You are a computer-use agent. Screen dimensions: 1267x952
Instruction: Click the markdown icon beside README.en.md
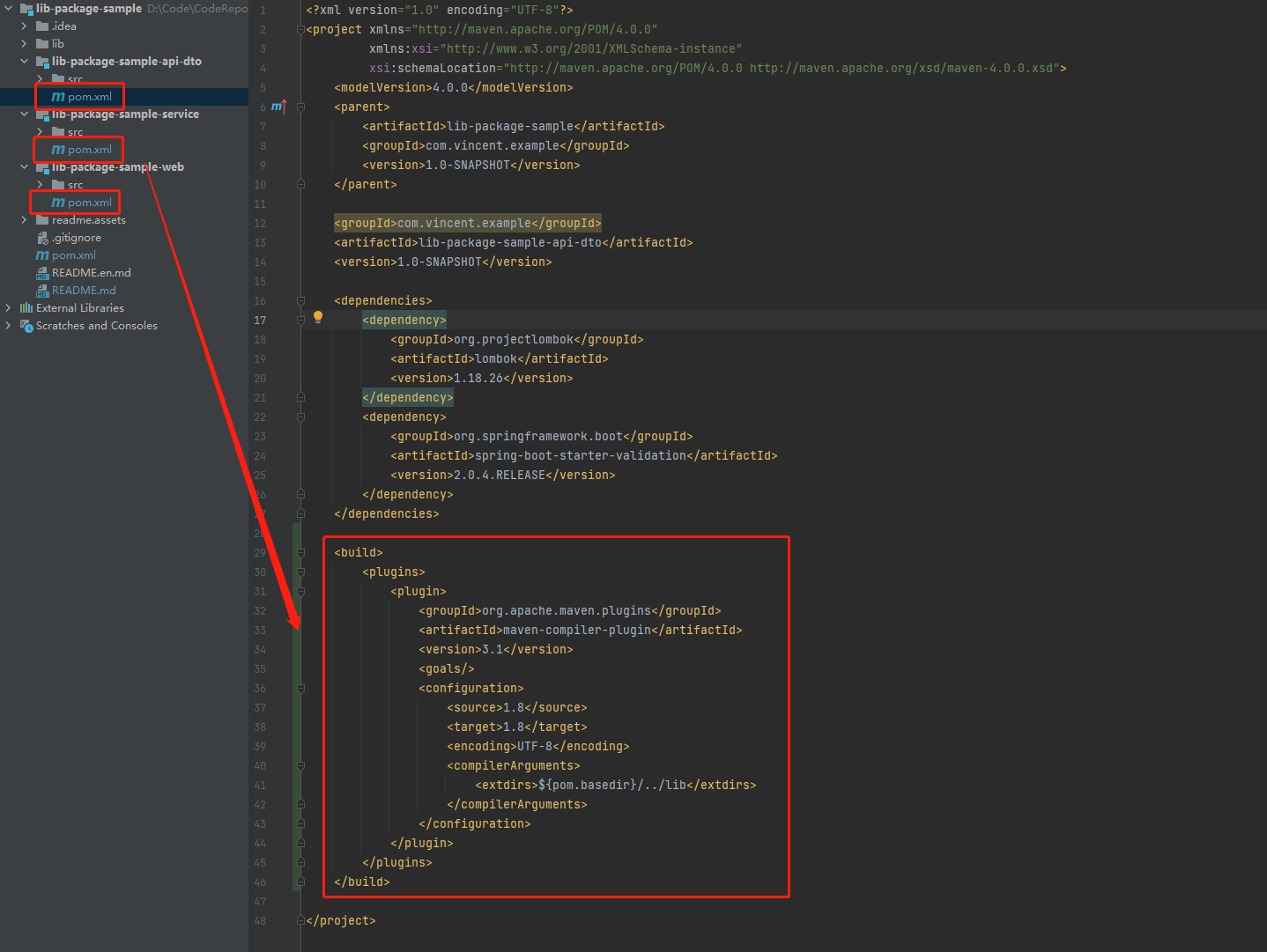42,272
